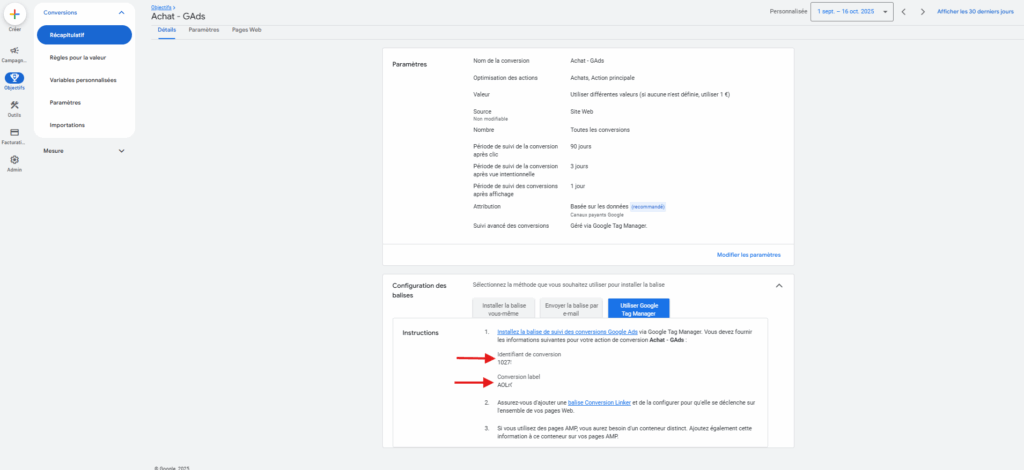Click the Toutes les conversions value

click(x=600, y=130)
